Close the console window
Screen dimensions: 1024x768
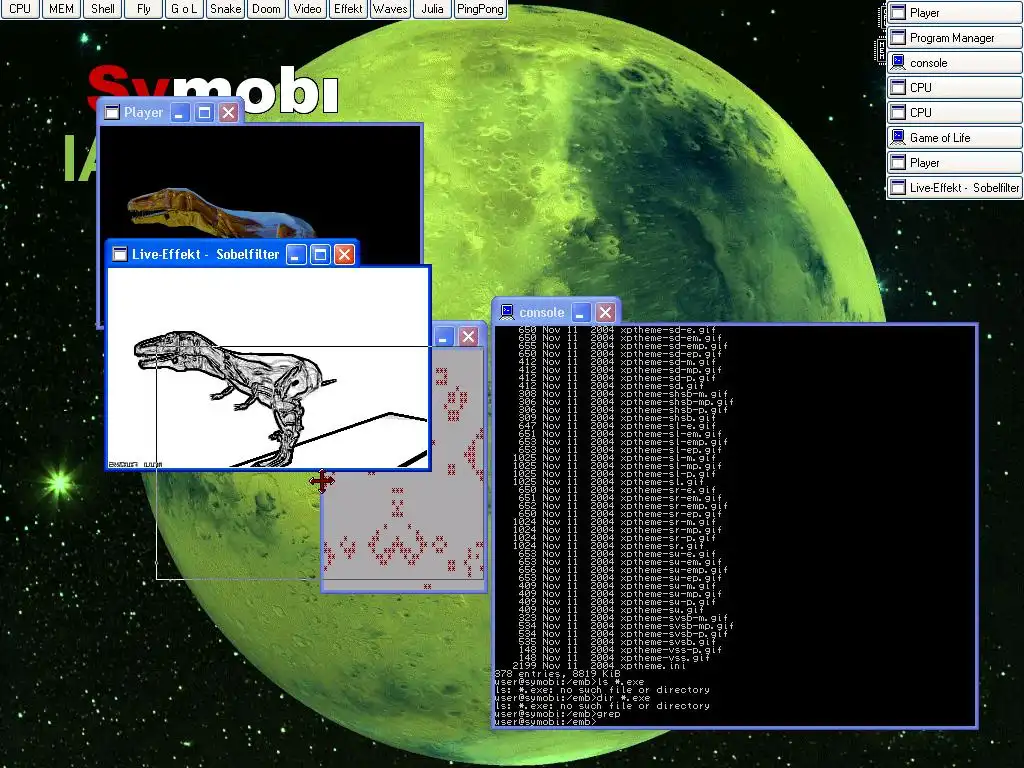point(605,312)
